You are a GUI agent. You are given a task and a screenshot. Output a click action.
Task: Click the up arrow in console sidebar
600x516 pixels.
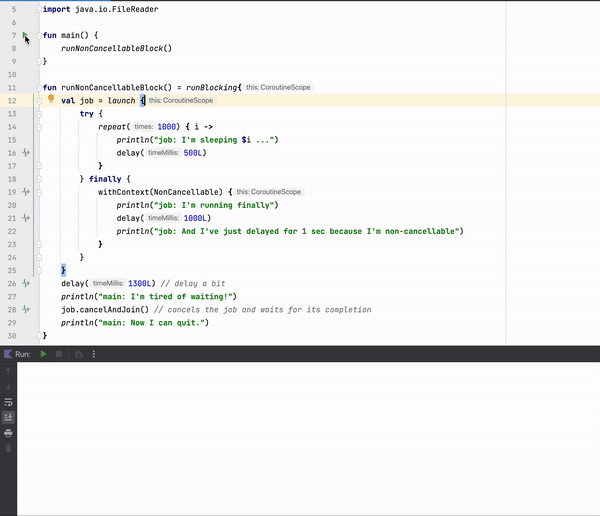click(x=9, y=370)
